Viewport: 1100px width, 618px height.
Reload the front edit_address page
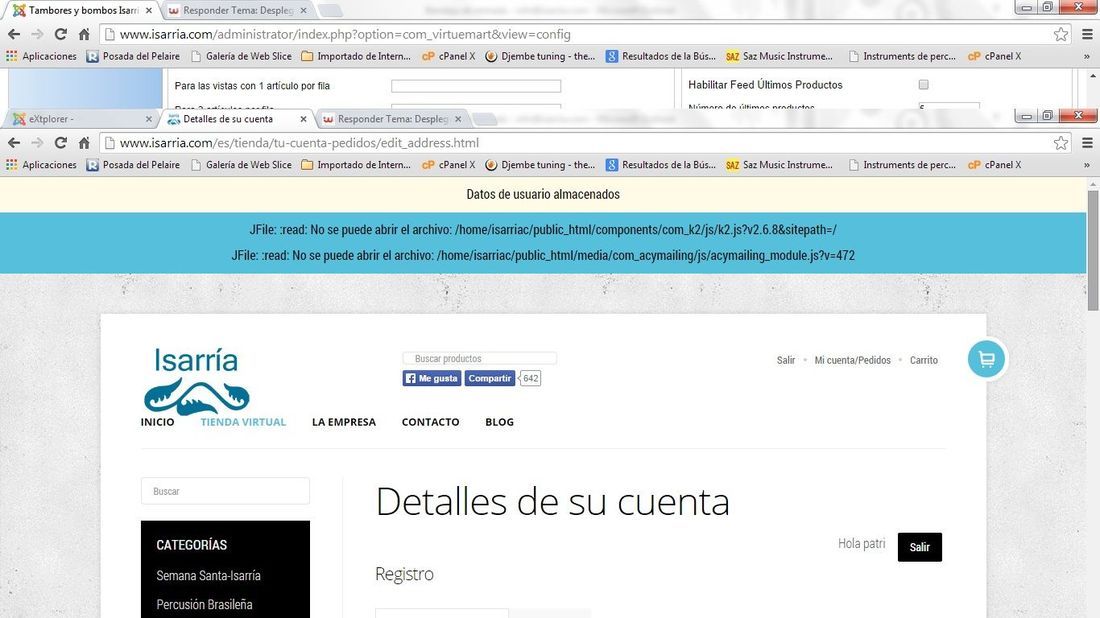point(61,143)
